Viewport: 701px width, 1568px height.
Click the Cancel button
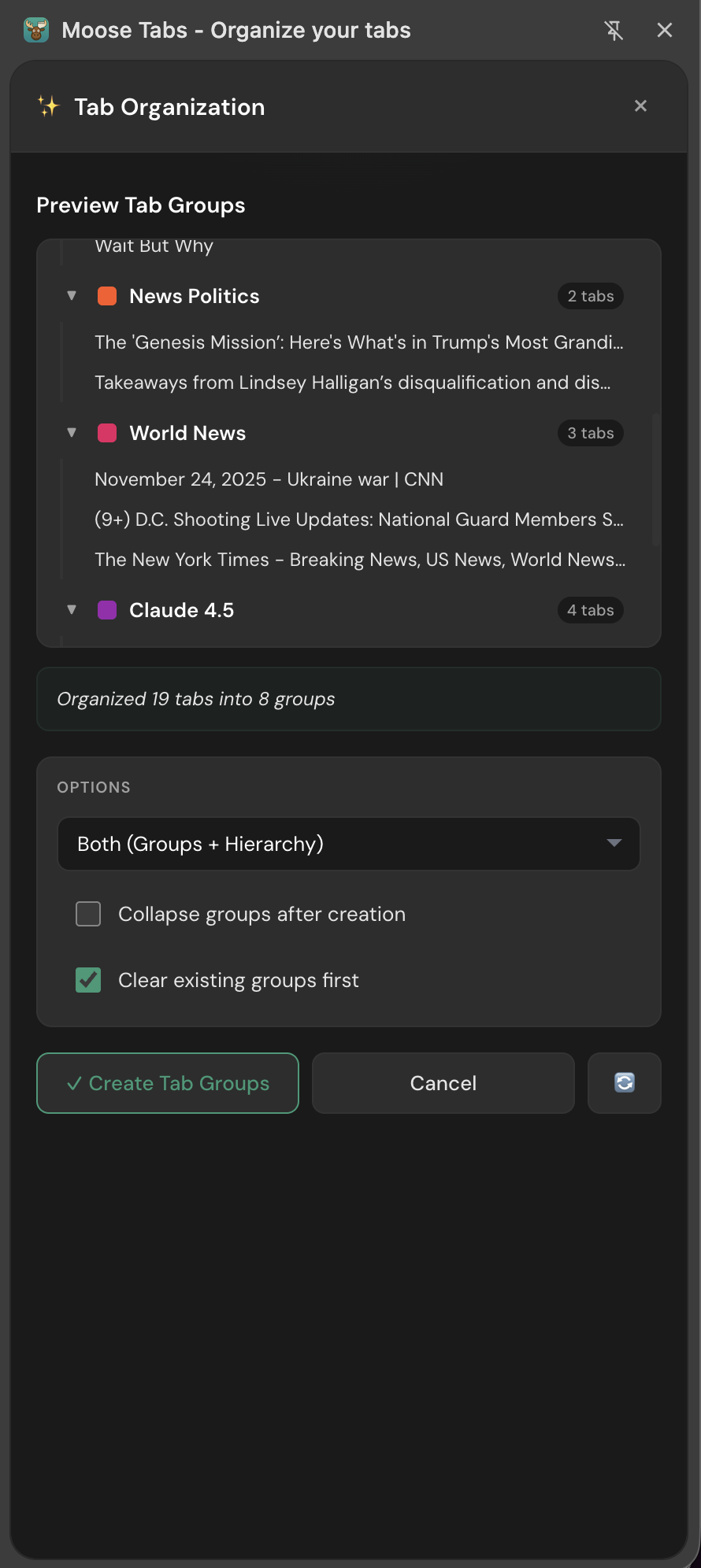point(443,1083)
